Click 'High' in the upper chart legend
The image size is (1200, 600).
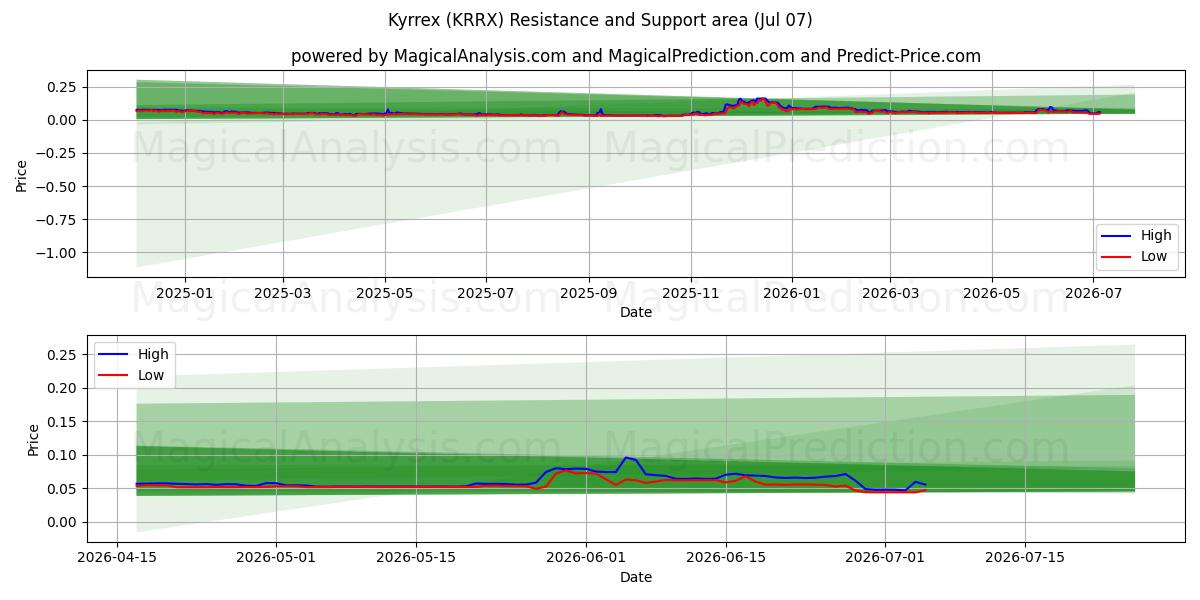(x=1156, y=236)
